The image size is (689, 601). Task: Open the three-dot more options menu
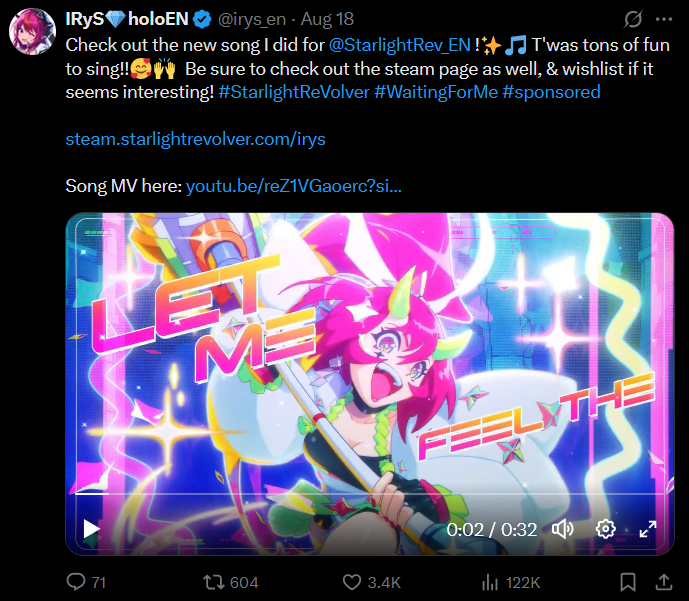(663, 19)
